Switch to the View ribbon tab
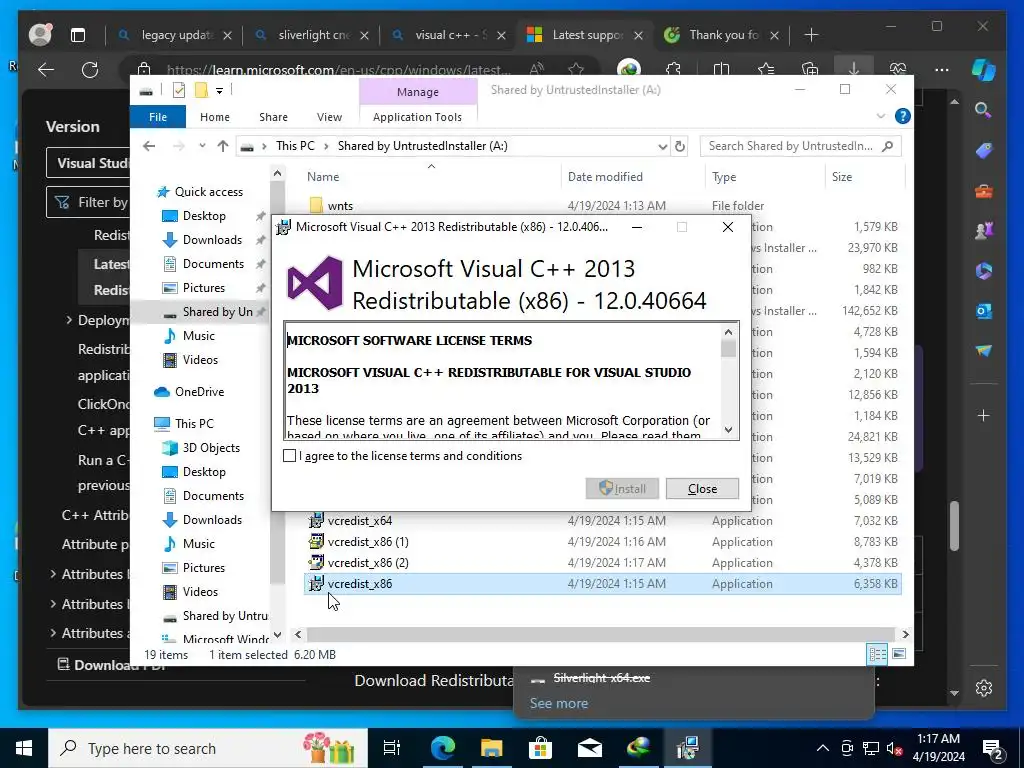 [x=329, y=117]
